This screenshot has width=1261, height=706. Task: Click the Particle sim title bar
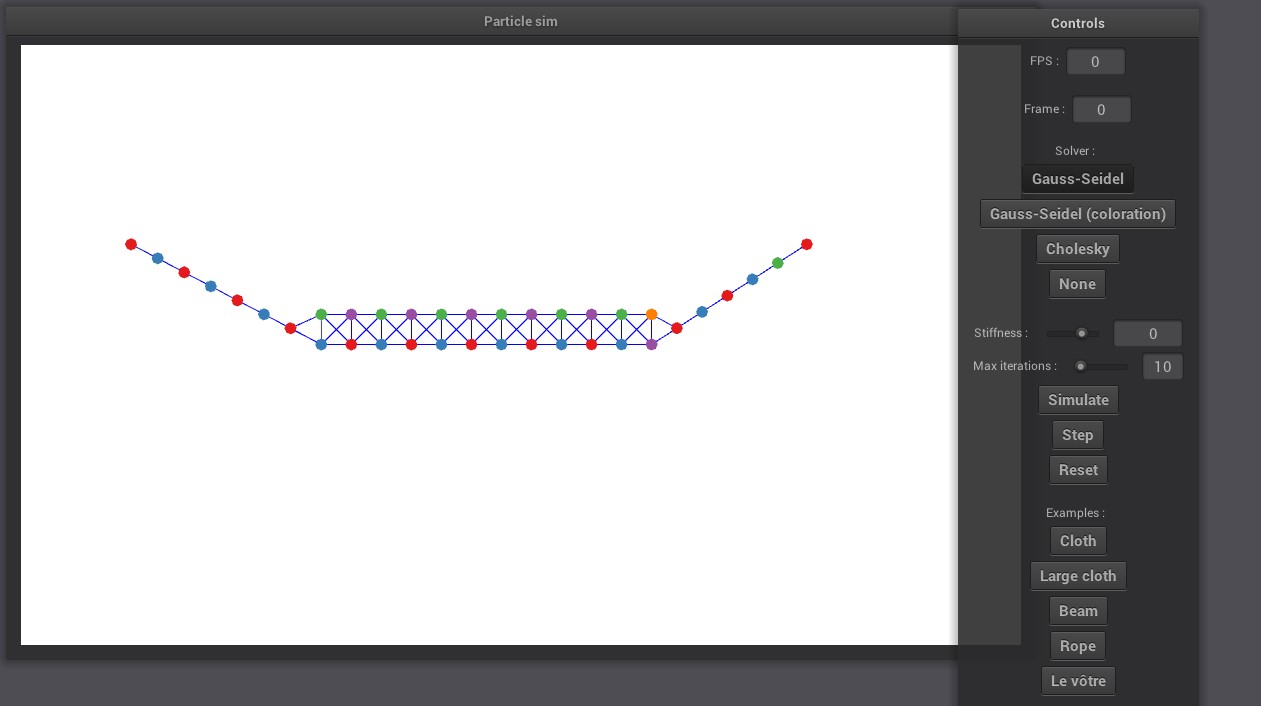click(520, 20)
